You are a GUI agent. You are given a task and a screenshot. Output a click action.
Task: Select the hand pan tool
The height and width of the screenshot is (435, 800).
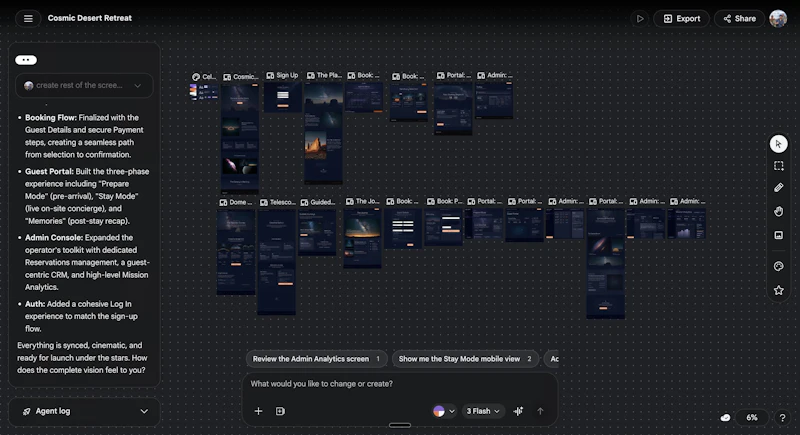tap(778, 212)
